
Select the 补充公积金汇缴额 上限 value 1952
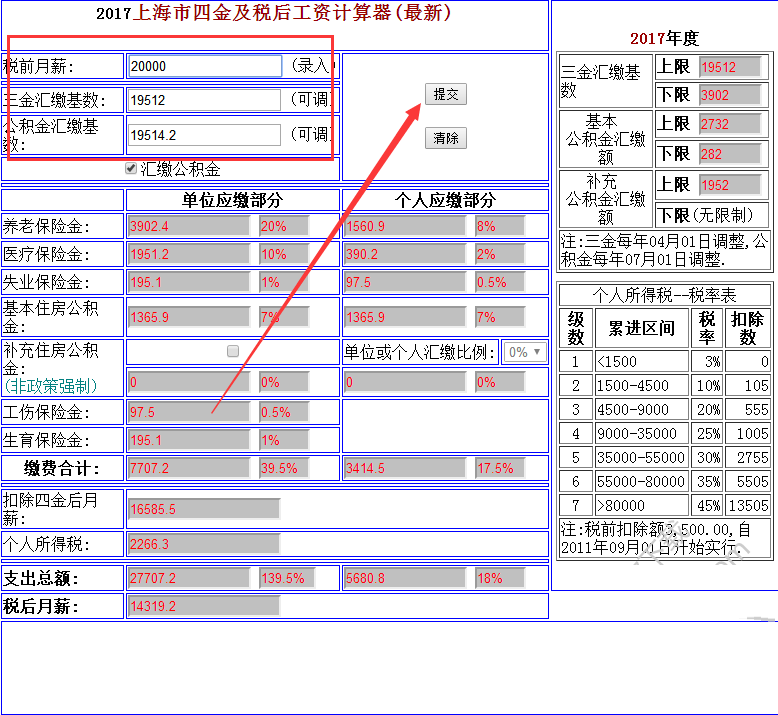coord(730,185)
